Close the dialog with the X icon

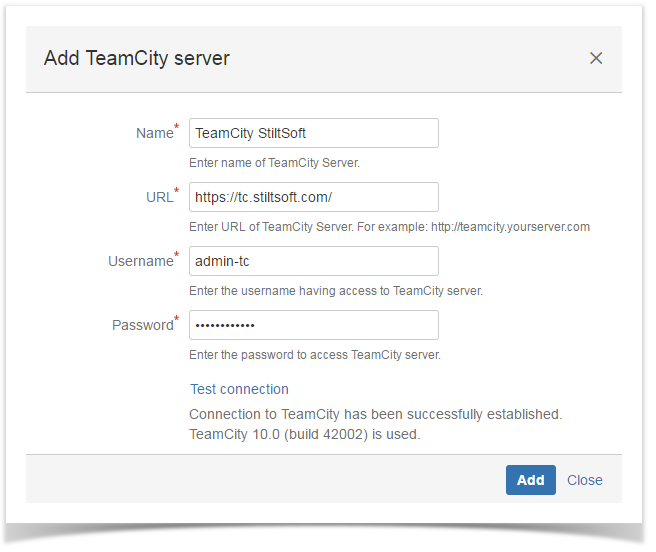pos(596,58)
